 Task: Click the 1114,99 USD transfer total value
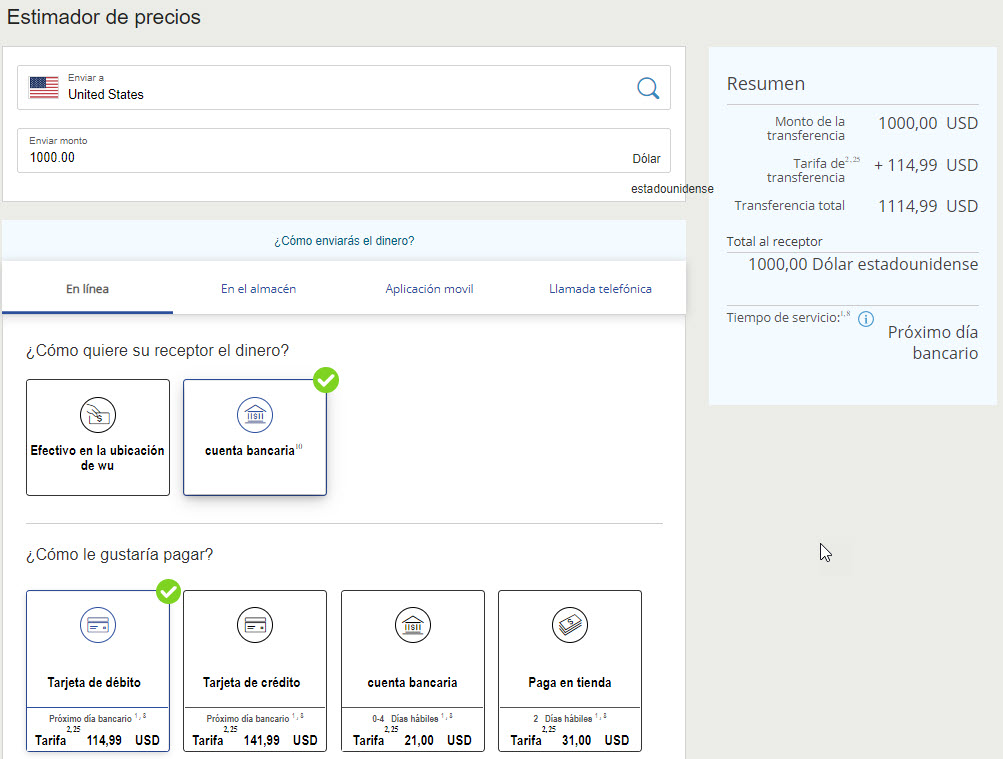[928, 207]
